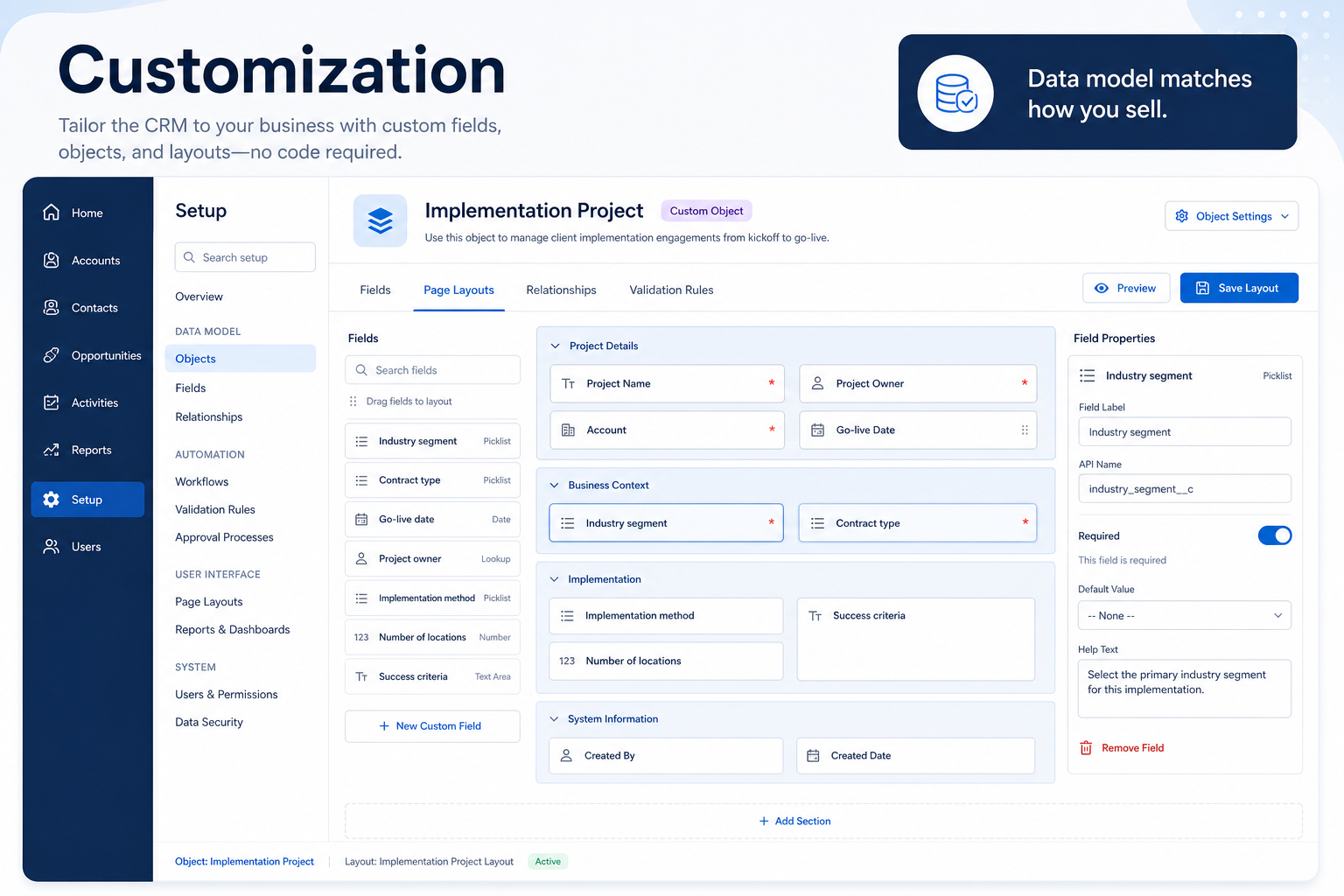Click the Preview button label
The image size is (1344, 896).
pos(1136,288)
